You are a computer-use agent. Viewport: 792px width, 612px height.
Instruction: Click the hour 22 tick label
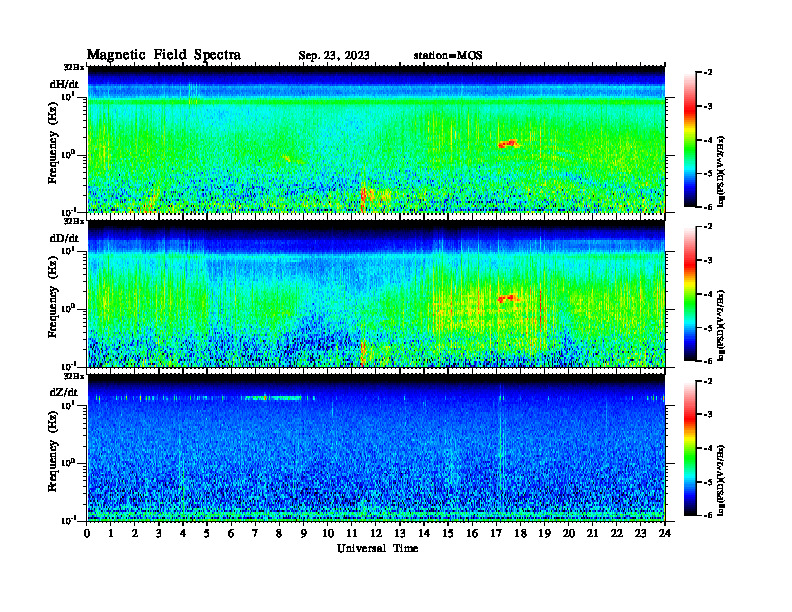coord(617,533)
